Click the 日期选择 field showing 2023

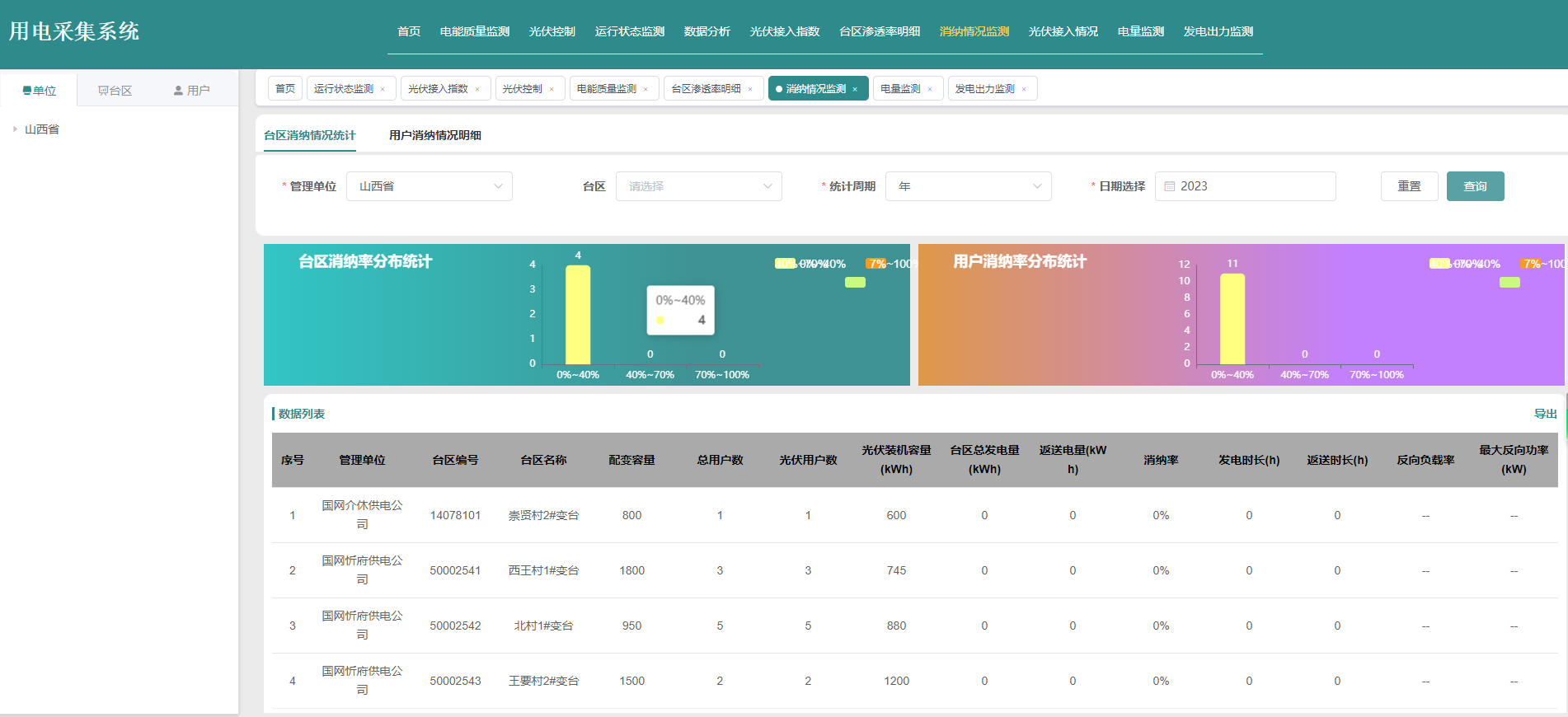coord(1246,186)
